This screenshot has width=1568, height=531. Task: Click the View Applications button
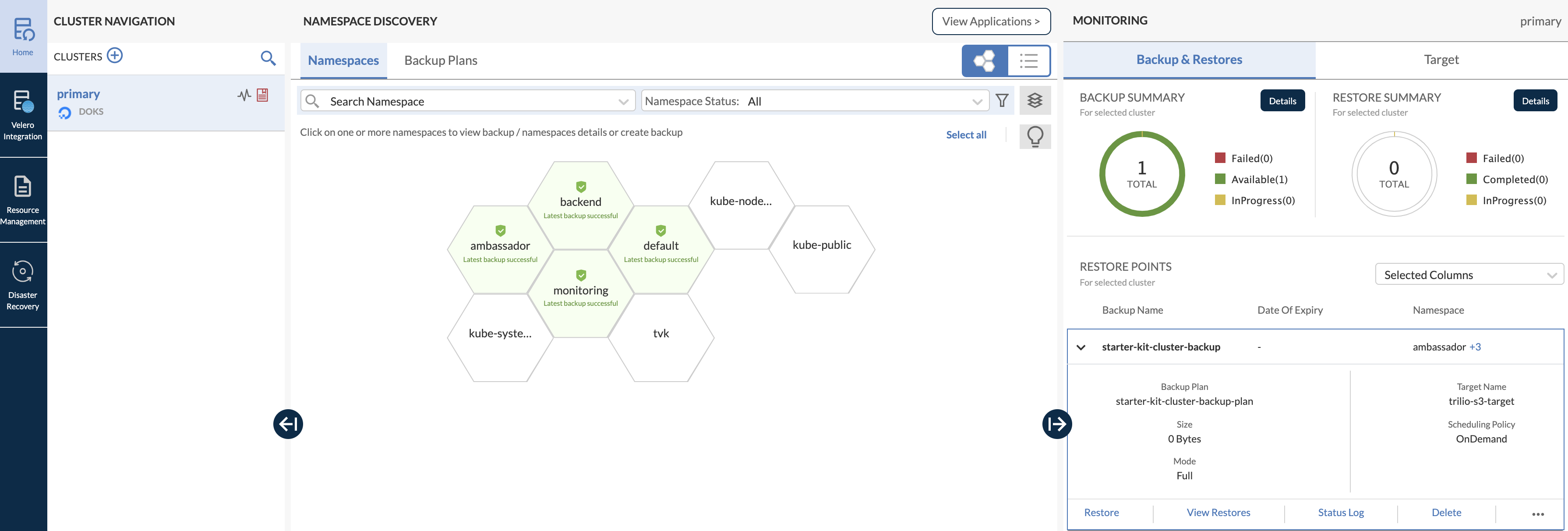[991, 21]
